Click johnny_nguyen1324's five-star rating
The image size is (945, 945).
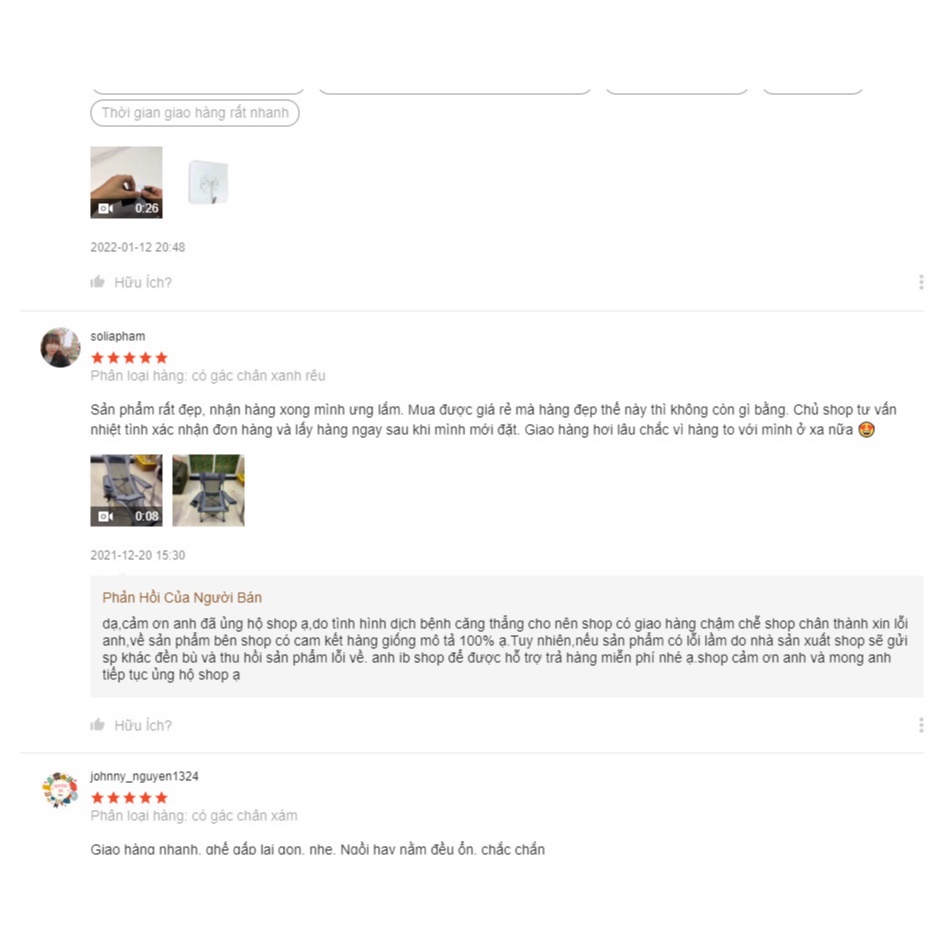(x=129, y=797)
